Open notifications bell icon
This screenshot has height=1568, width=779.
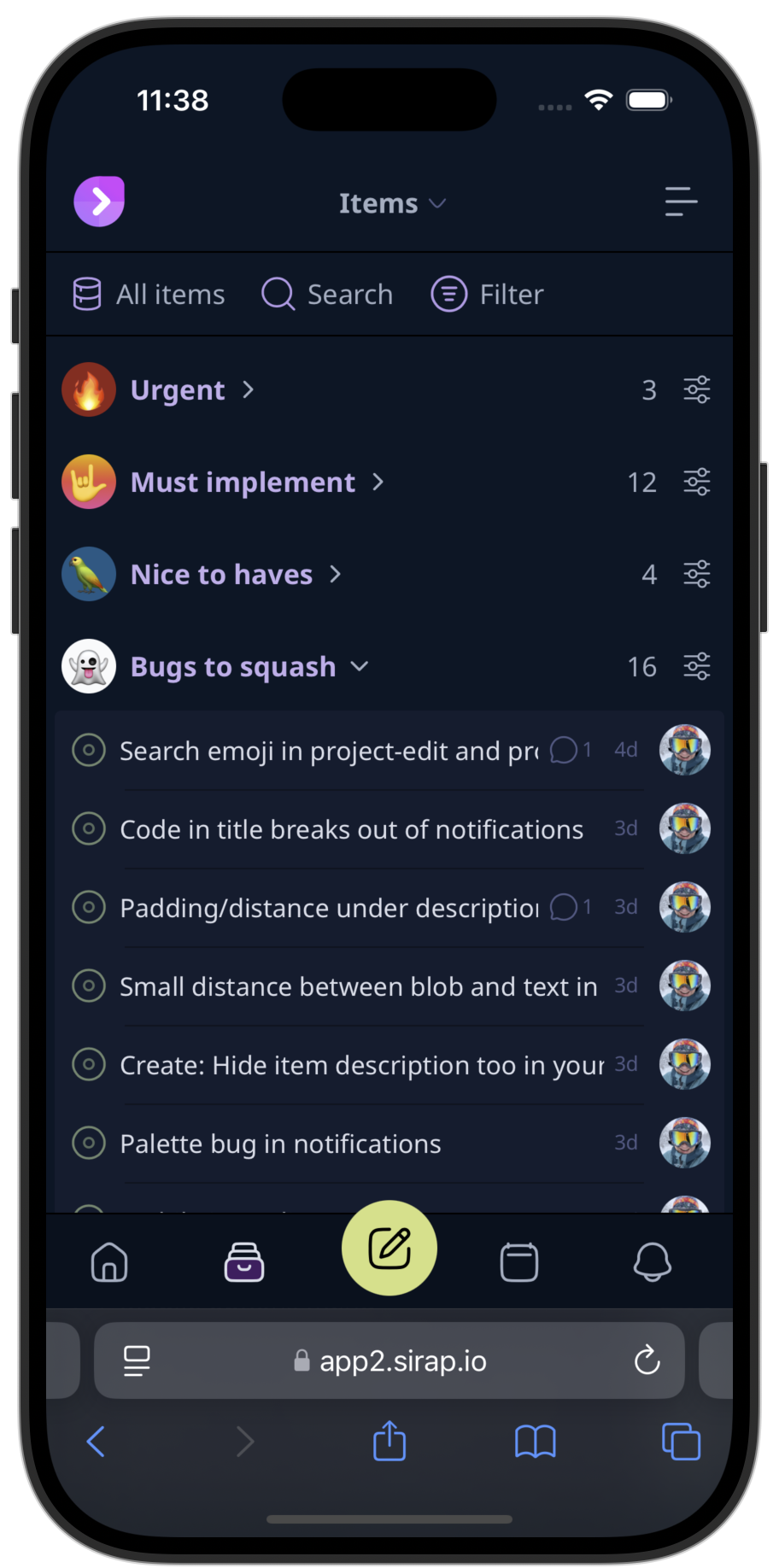(653, 1262)
